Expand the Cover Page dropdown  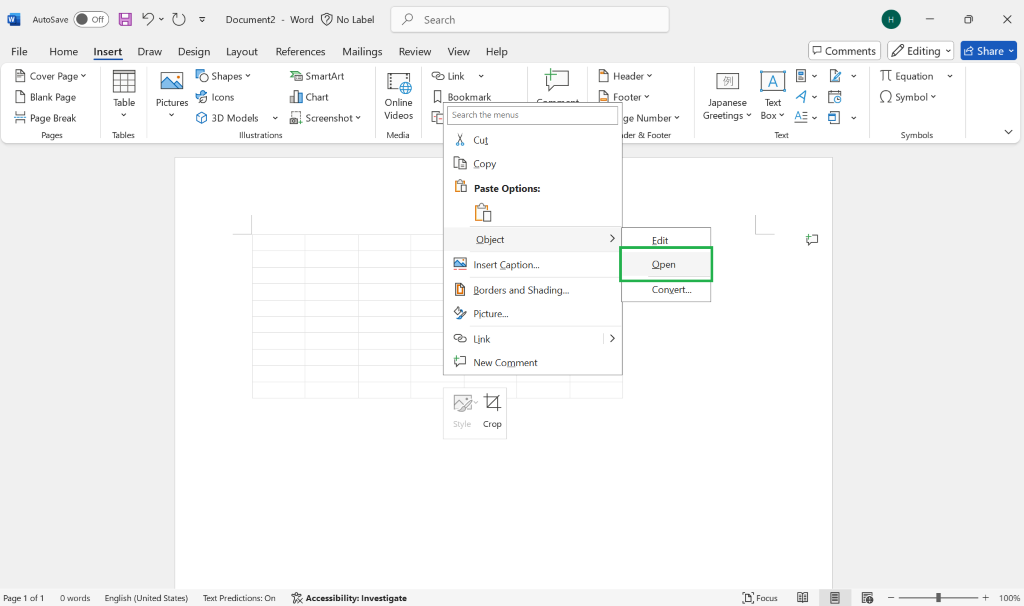83,76
